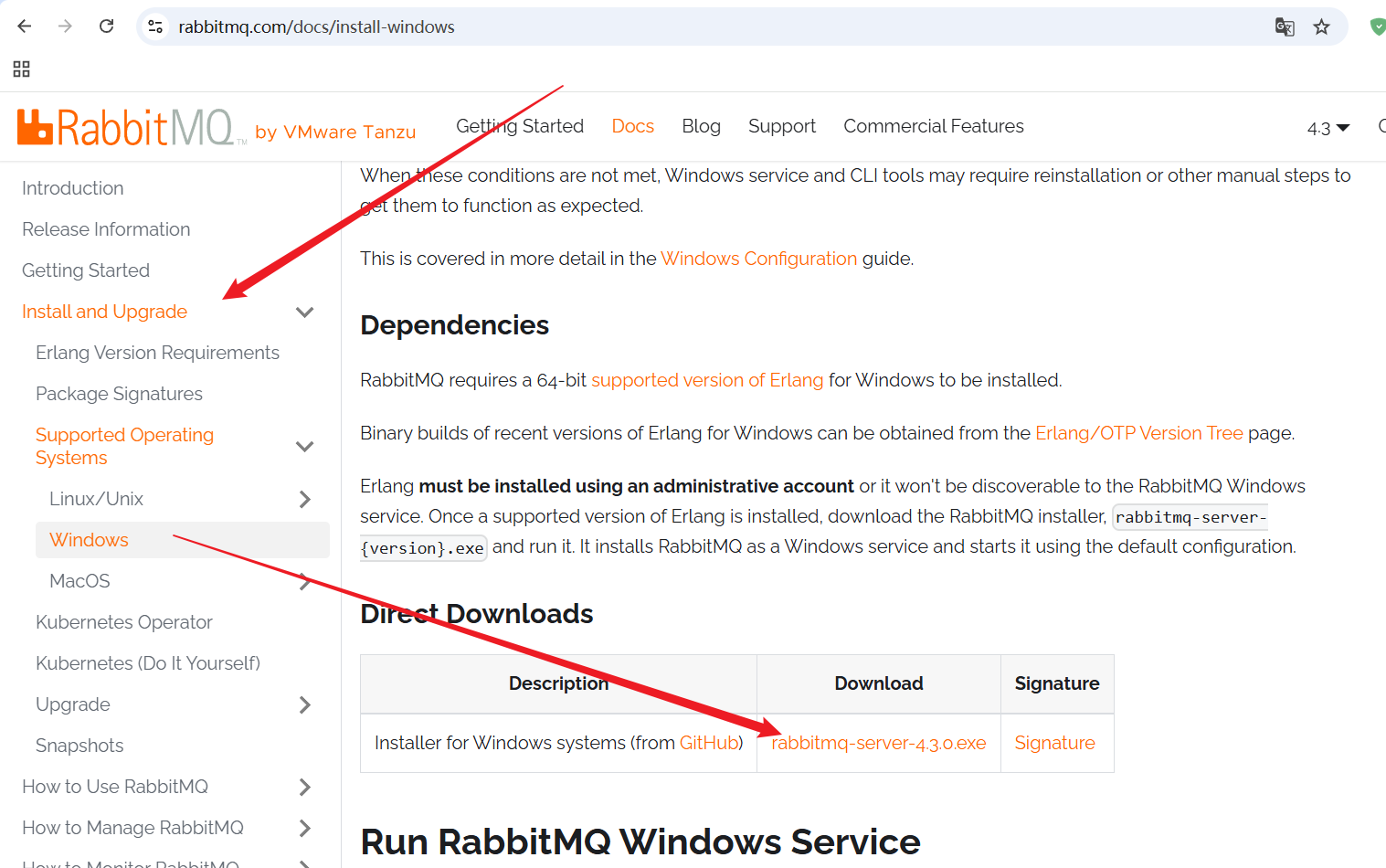Screen dimensions: 1386x868
Task: Open supported version of Erlang link
Action: coord(707,380)
